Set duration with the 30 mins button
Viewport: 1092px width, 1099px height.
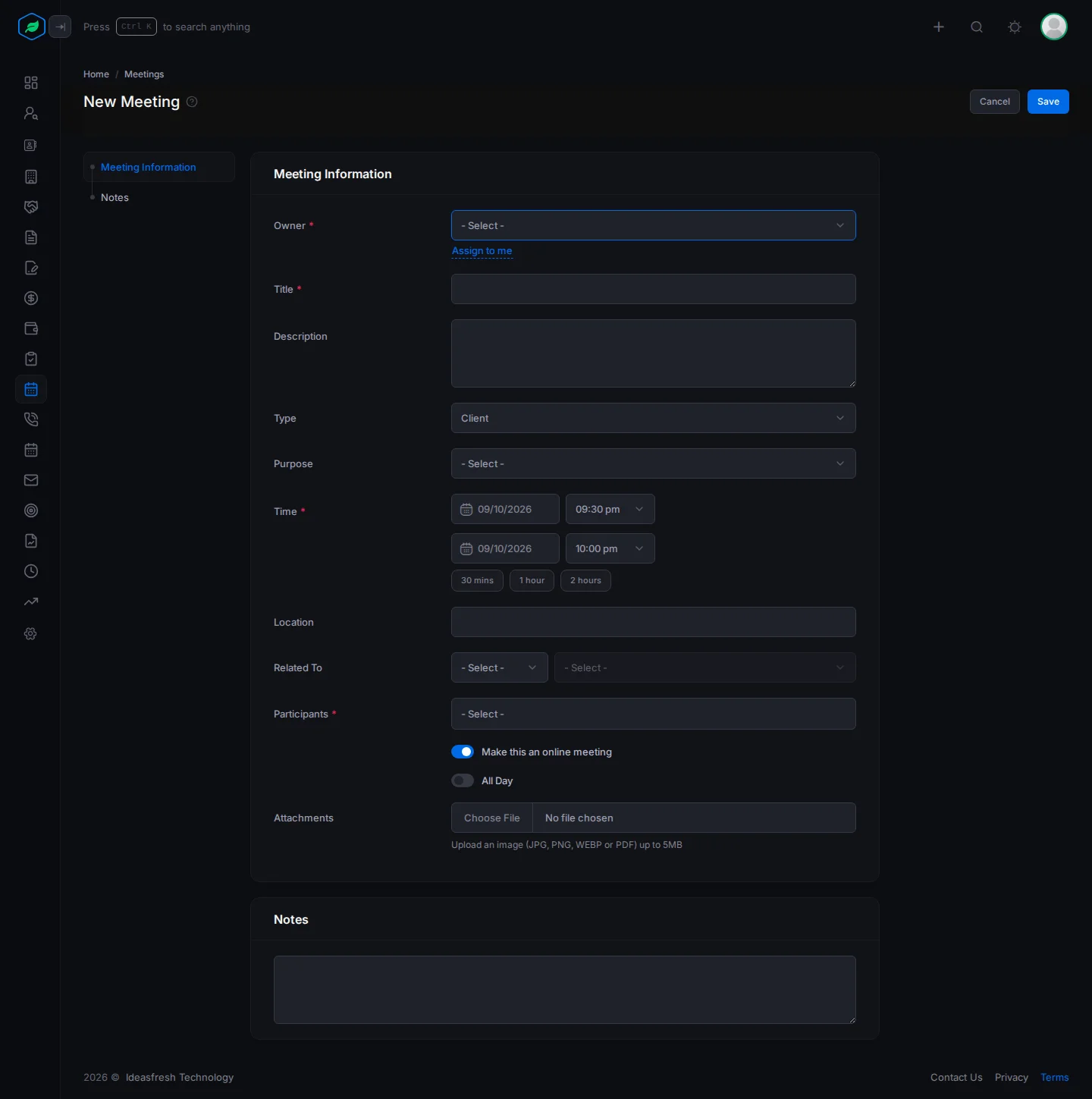pyautogui.click(x=477, y=580)
